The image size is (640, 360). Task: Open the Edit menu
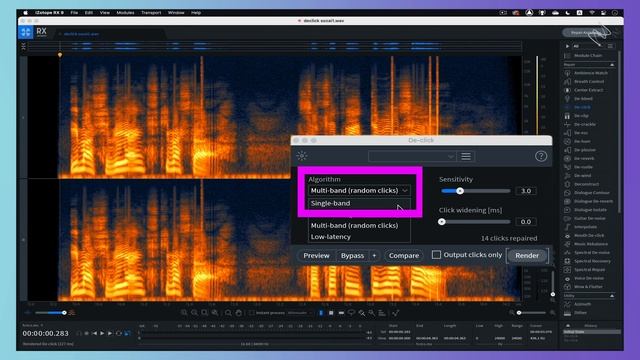click(x=89, y=13)
